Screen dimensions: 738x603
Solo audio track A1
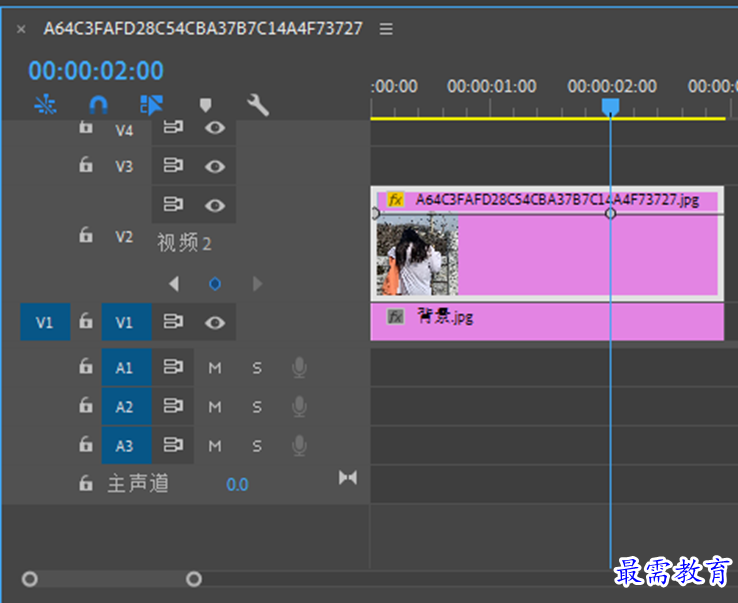(x=257, y=368)
